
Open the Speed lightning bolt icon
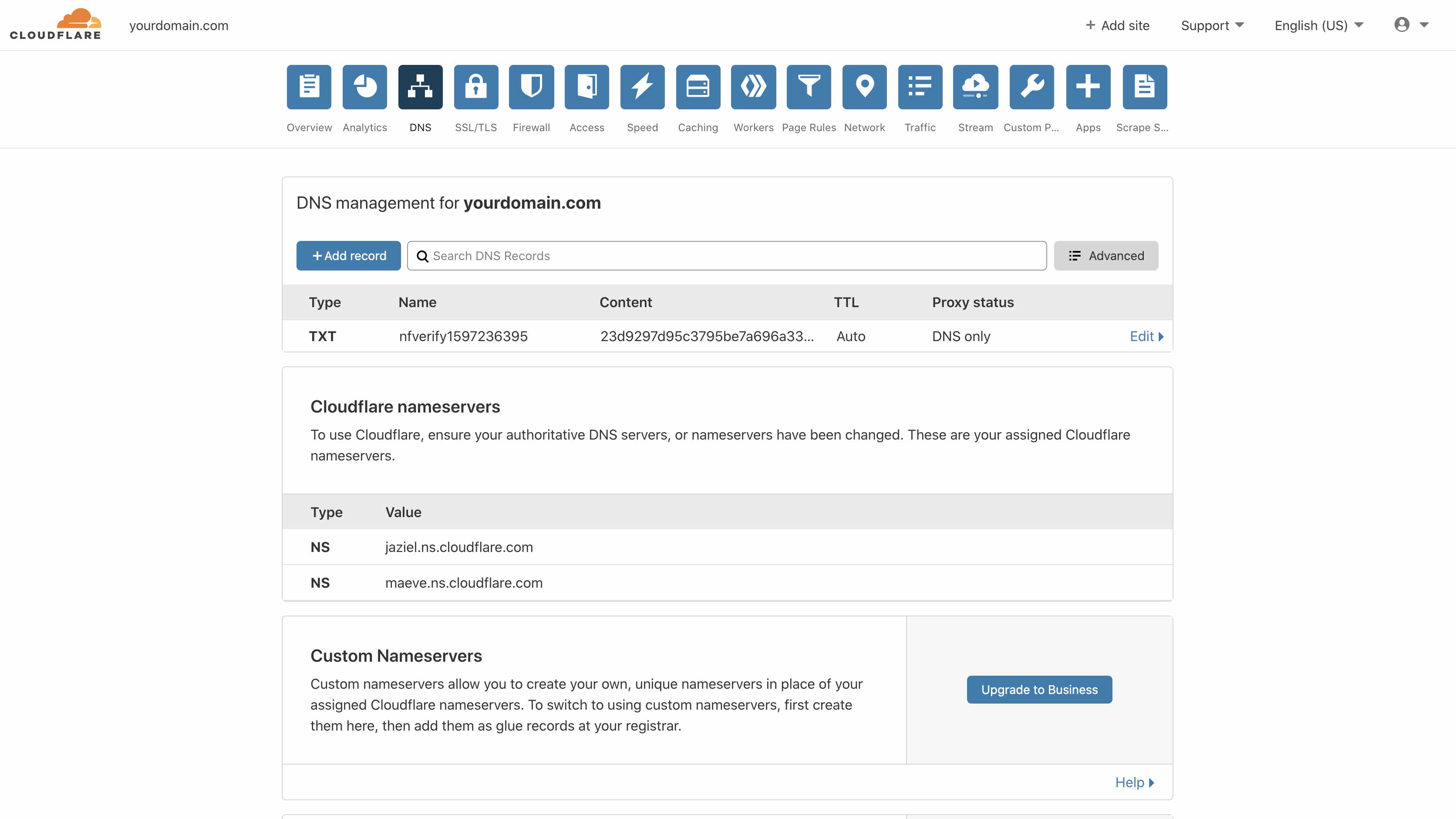tap(642, 87)
